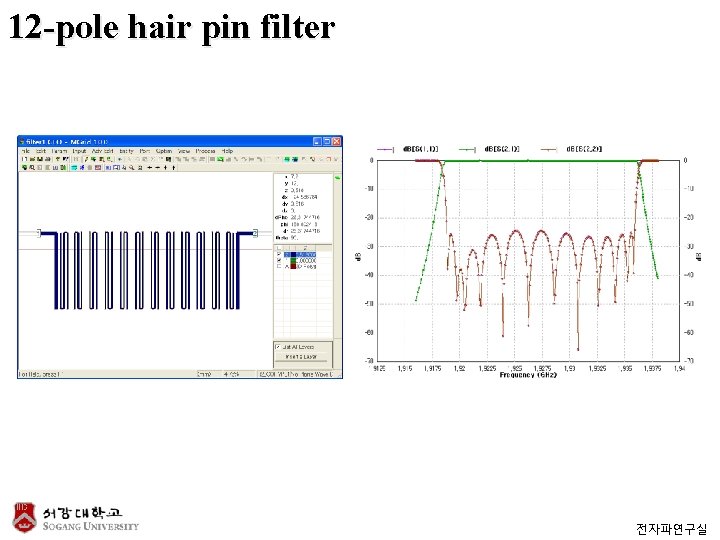Open the Param menu
This screenshot has width=720, height=540.
click(x=59, y=151)
